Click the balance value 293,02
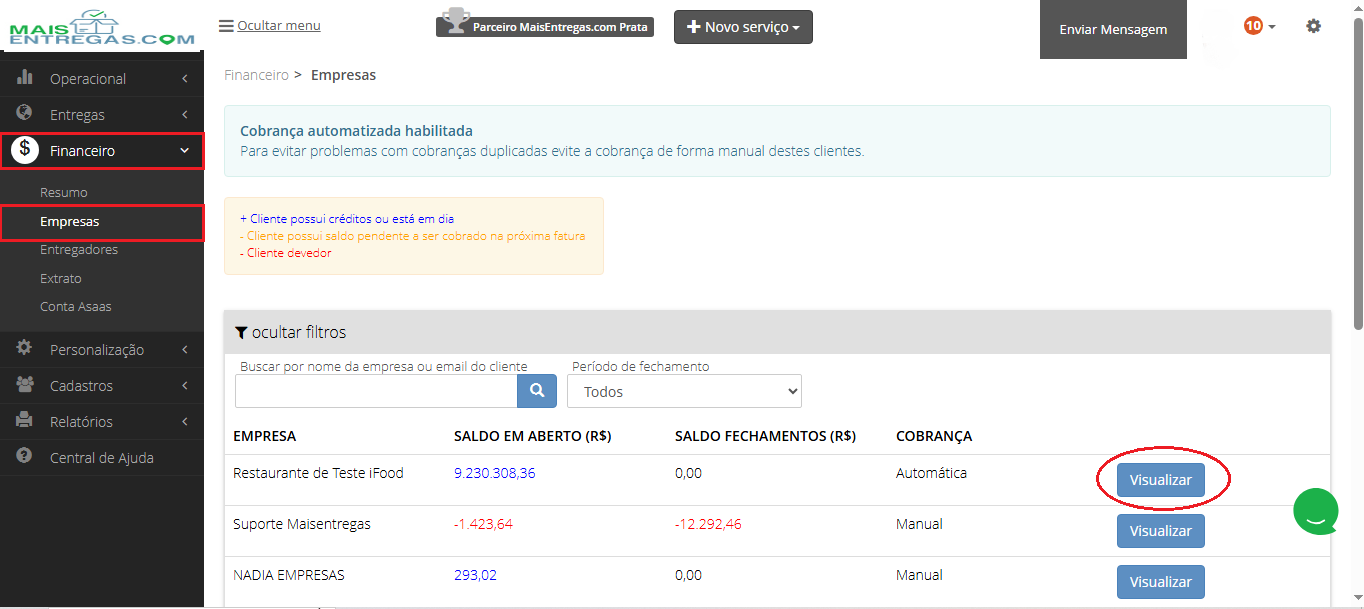The height and width of the screenshot is (609, 1364). point(475,575)
